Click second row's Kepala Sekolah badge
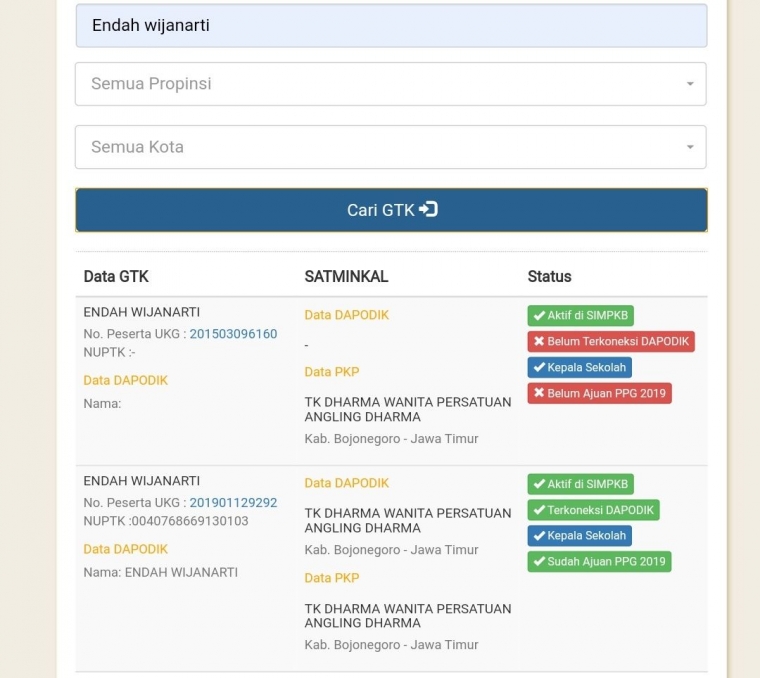760x678 pixels. tap(579, 536)
